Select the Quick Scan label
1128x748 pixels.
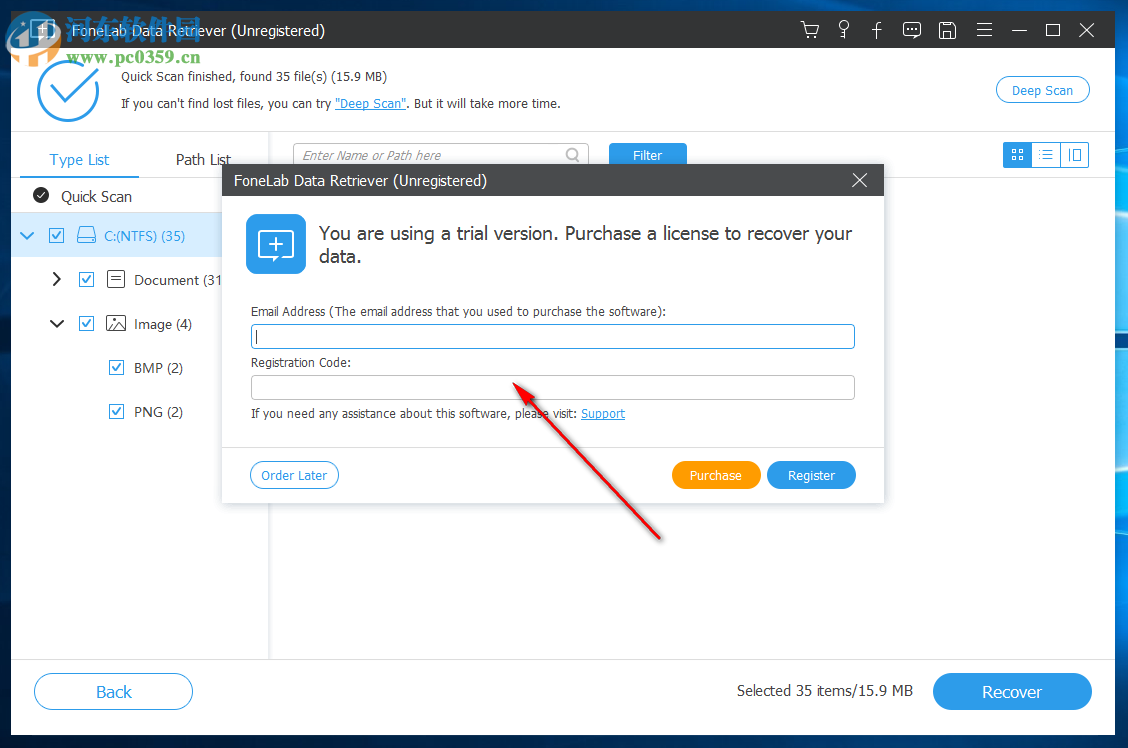(96, 196)
